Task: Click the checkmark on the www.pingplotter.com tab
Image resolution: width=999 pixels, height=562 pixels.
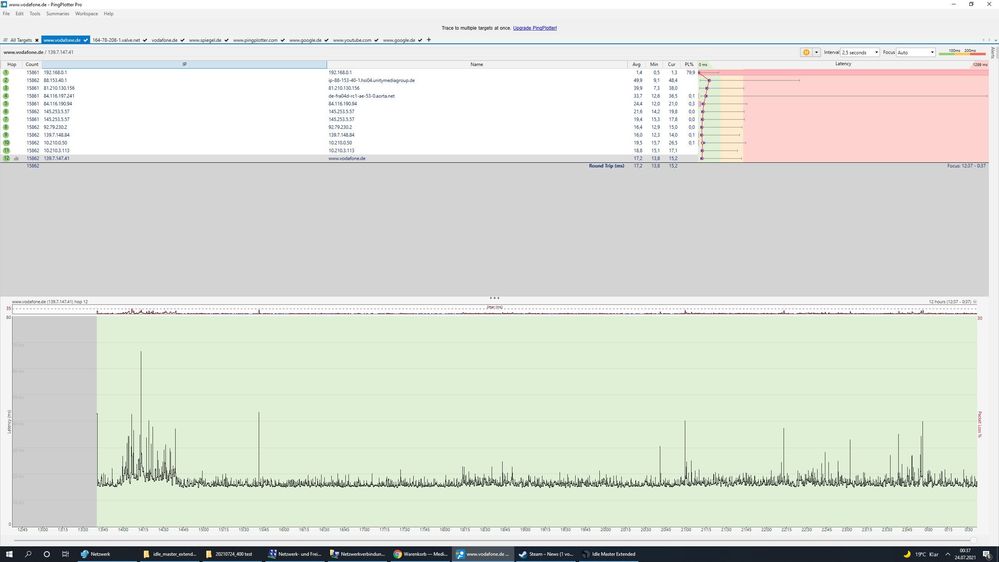Action: coord(283,40)
